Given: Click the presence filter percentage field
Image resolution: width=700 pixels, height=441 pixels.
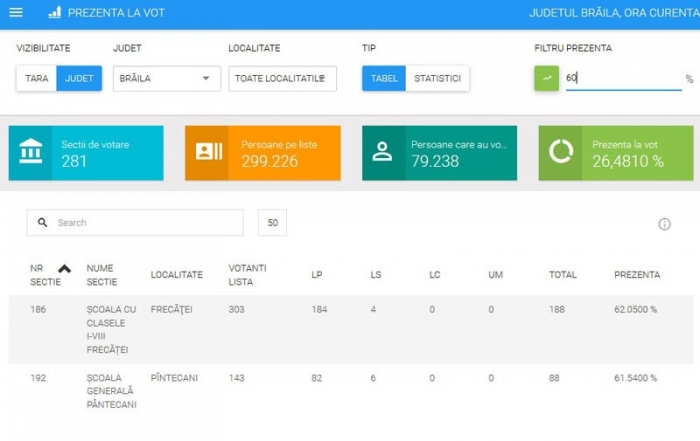Looking at the screenshot, I should pyautogui.click(x=622, y=78).
